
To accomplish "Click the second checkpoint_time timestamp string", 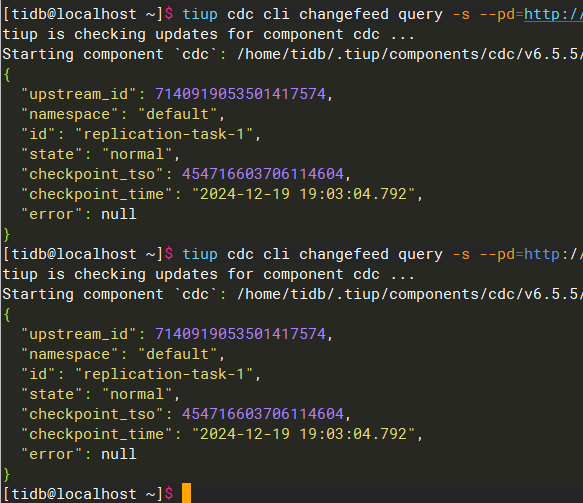I will tap(303, 434).
